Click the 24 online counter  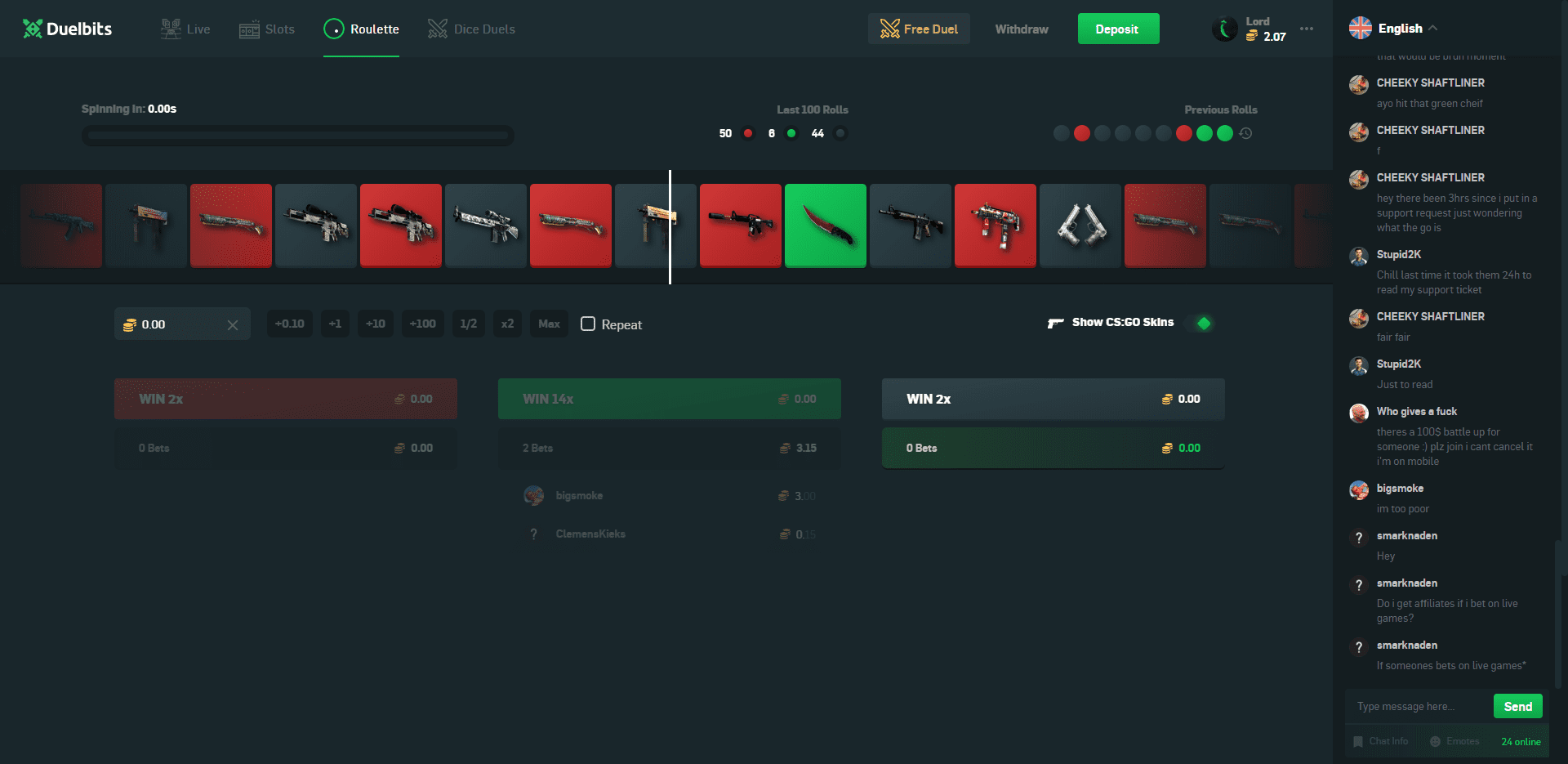(x=1521, y=742)
